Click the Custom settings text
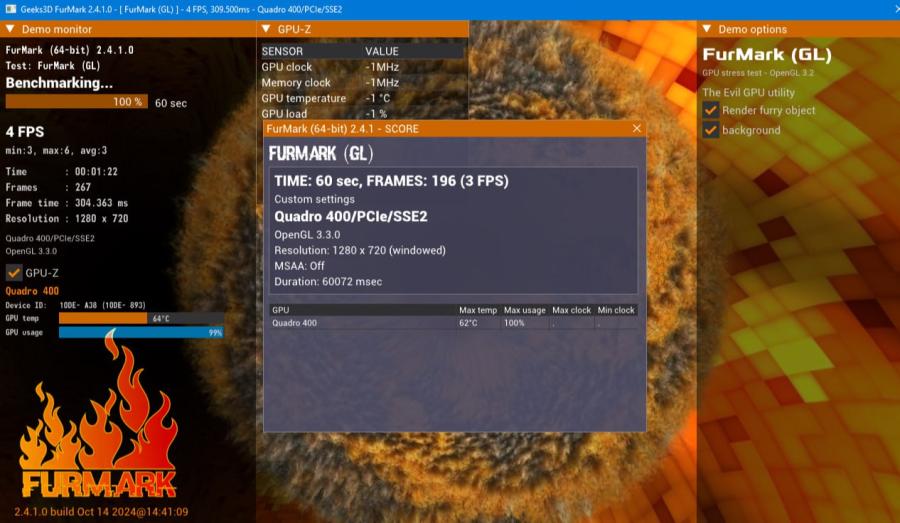900x523 pixels. point(315,199)
